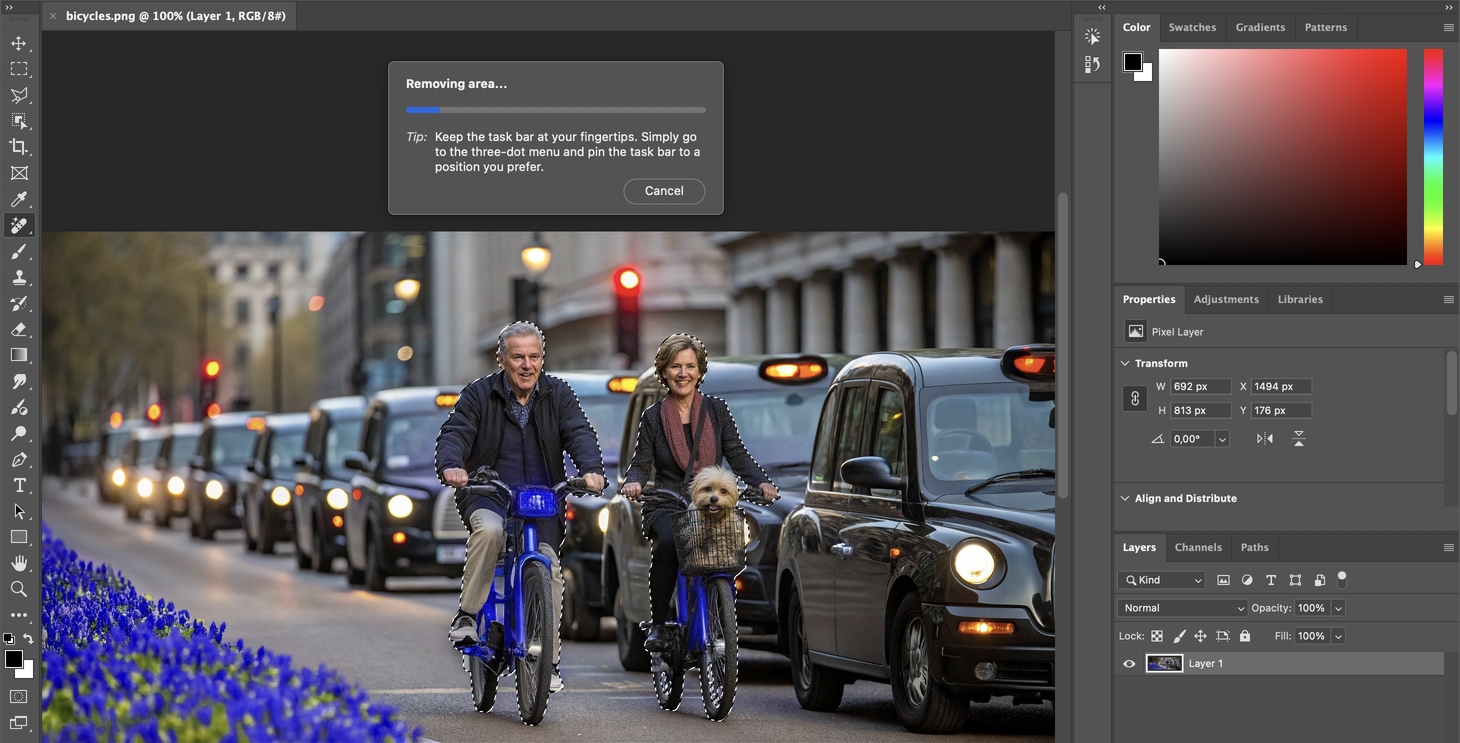Screen dimensions: 1460x743
Task: Toggle filter for smart objects
Action: tap(1319, 580)
